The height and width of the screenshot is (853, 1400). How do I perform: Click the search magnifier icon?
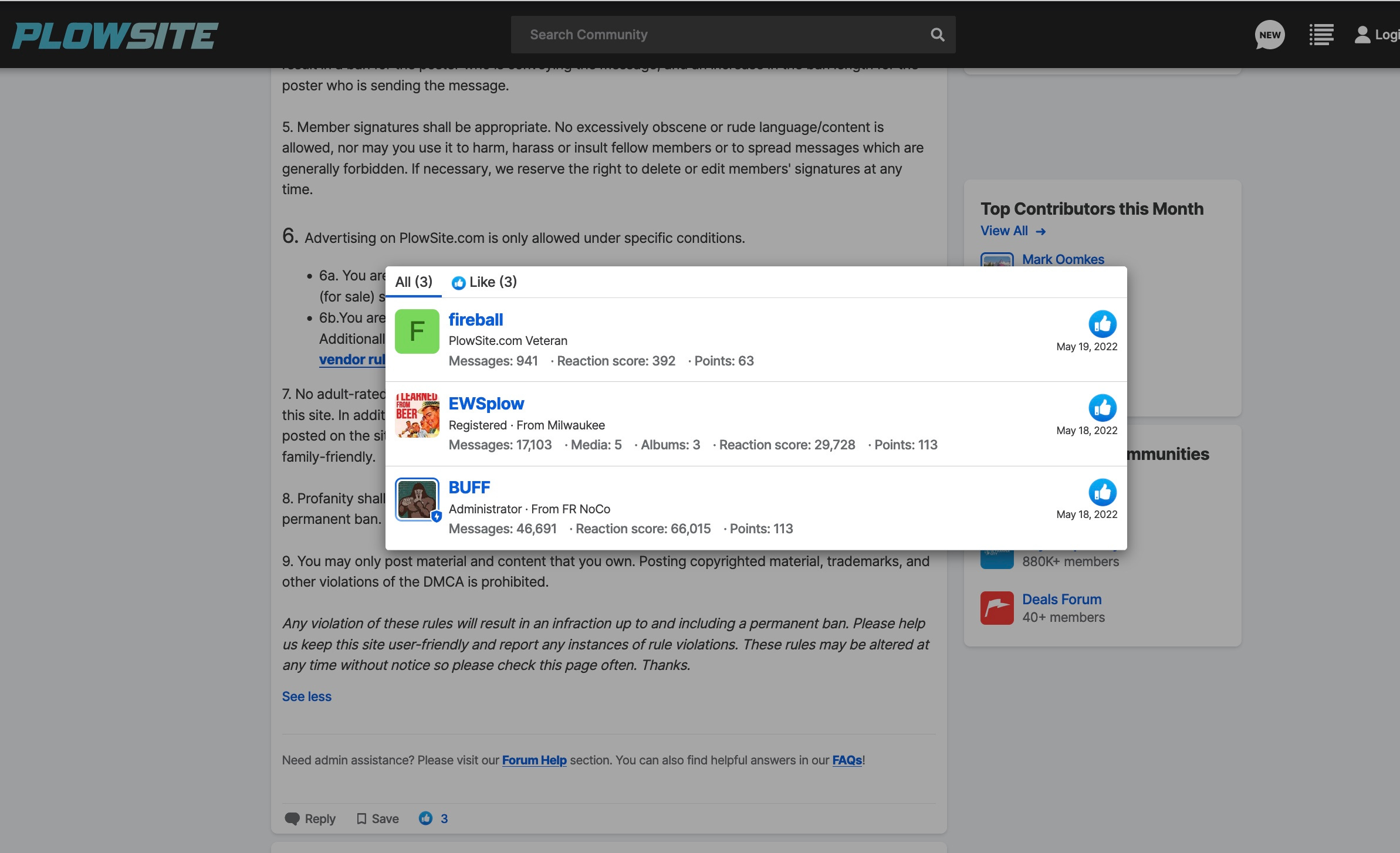tap(937, 35)
